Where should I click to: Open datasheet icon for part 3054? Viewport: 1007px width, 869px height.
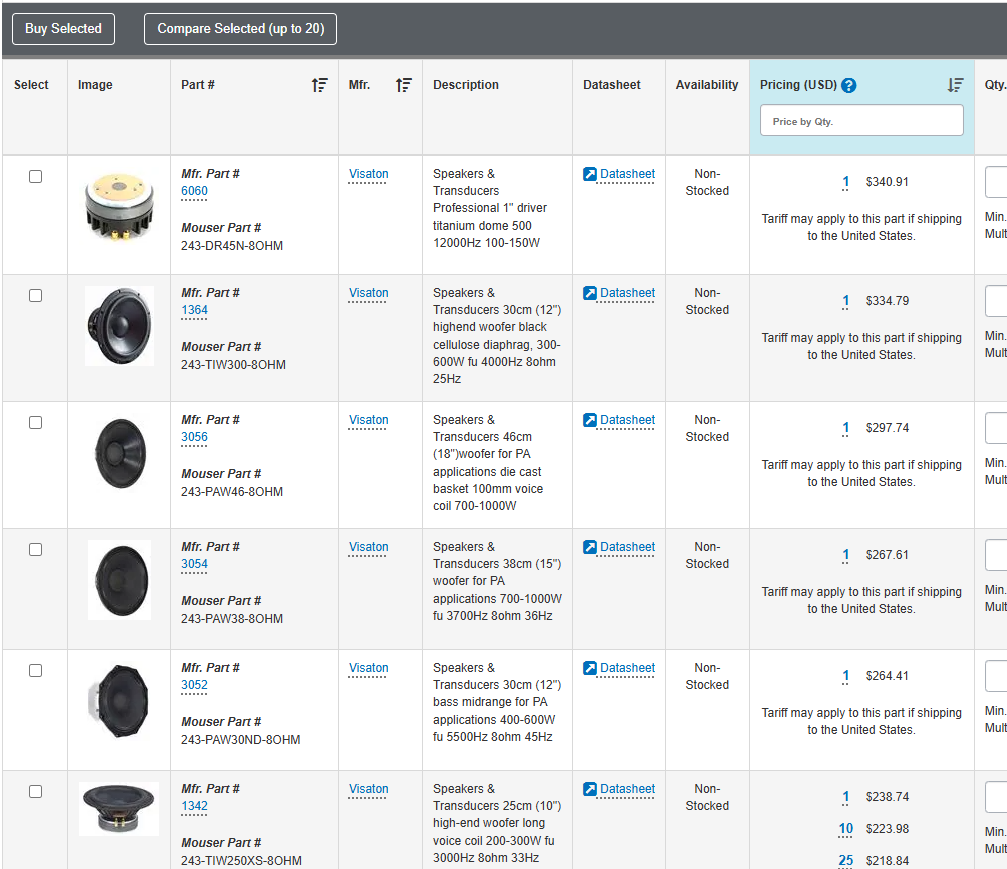590,547
